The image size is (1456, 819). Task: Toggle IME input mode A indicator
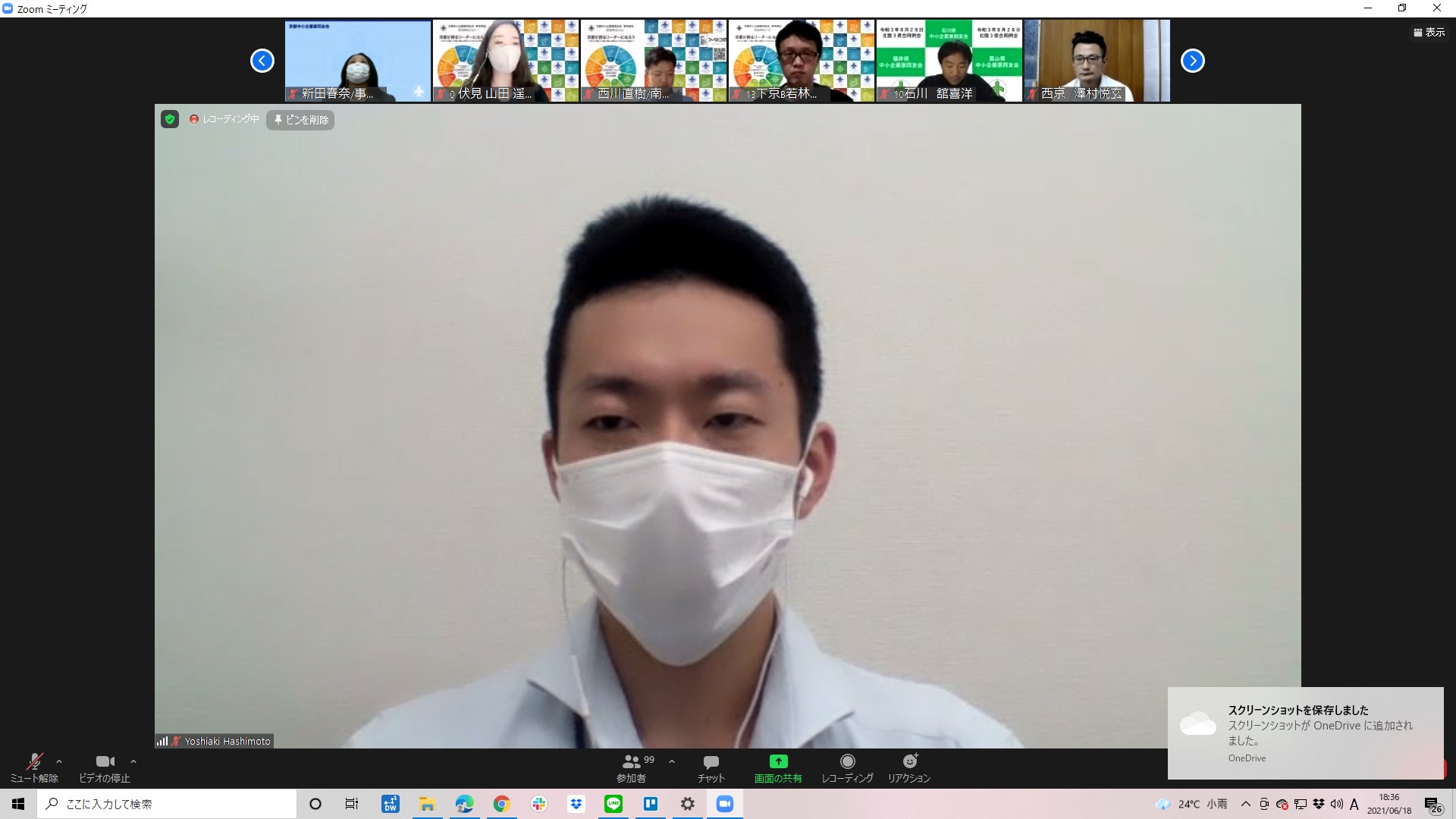(1354, 804)
